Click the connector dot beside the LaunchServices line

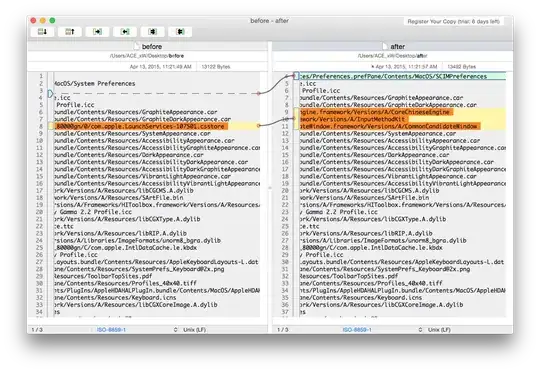258,126
